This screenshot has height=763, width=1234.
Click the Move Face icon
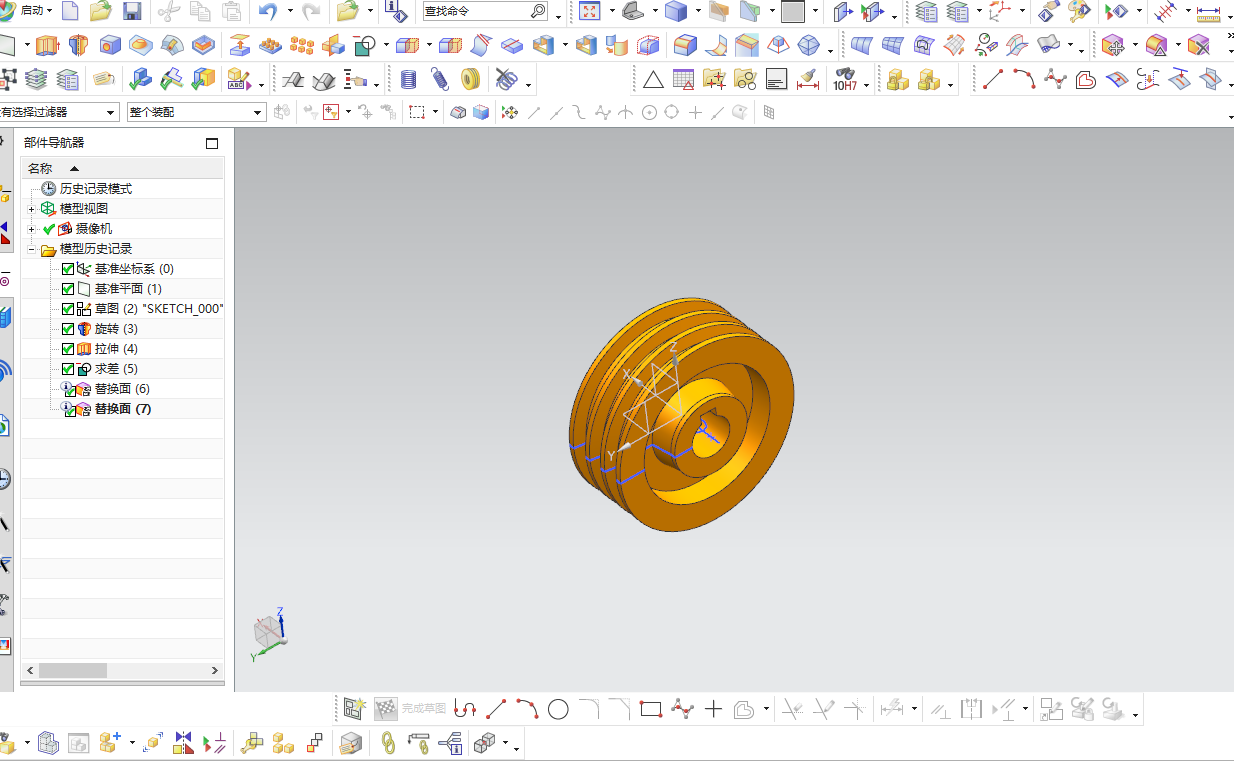[1111, 46]
